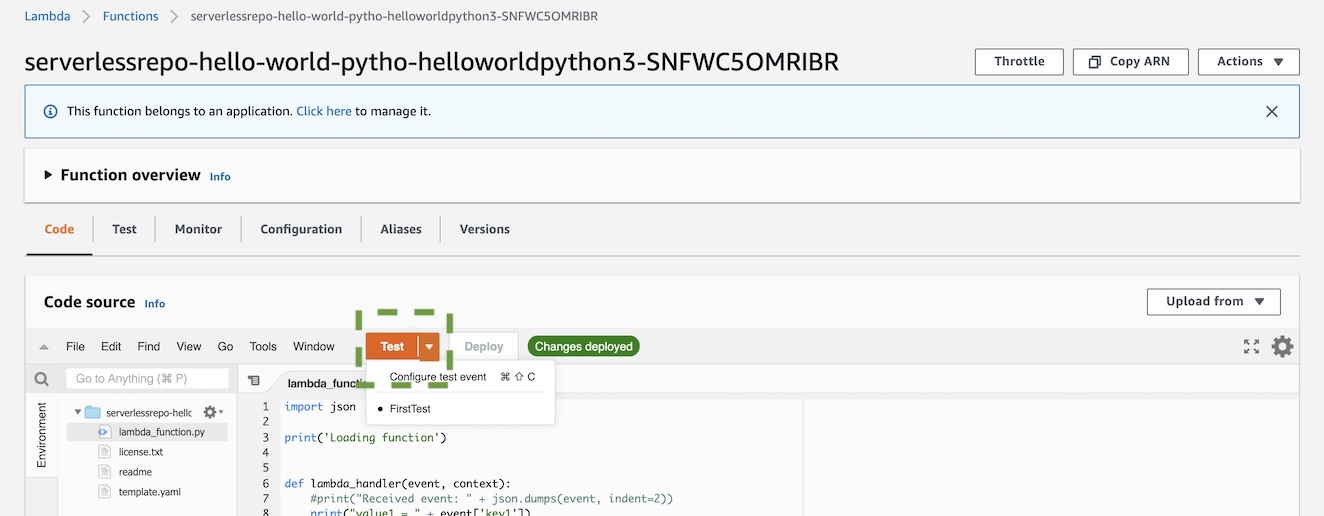Click line number 7 in the gutter
The height and width of the screenshot is (516, 1324).
pos(265,499)
